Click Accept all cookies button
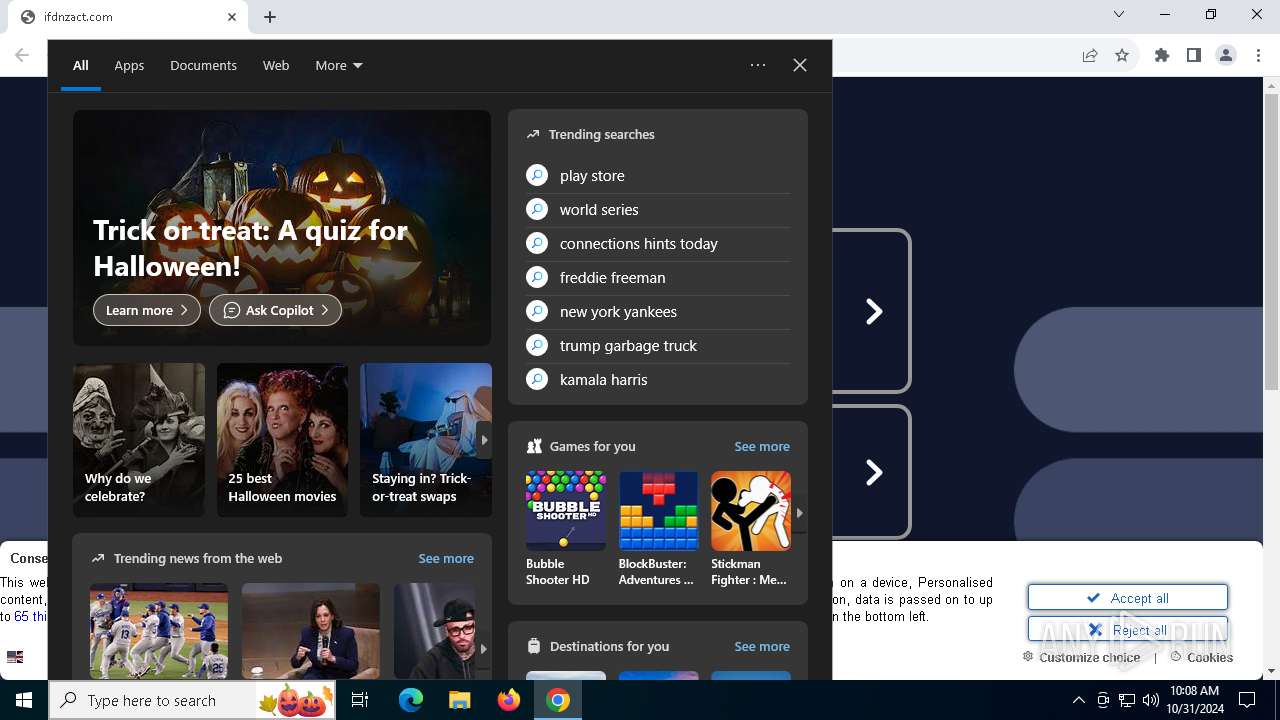Viewport: 1280px width, 720px height. (1128, 598)
